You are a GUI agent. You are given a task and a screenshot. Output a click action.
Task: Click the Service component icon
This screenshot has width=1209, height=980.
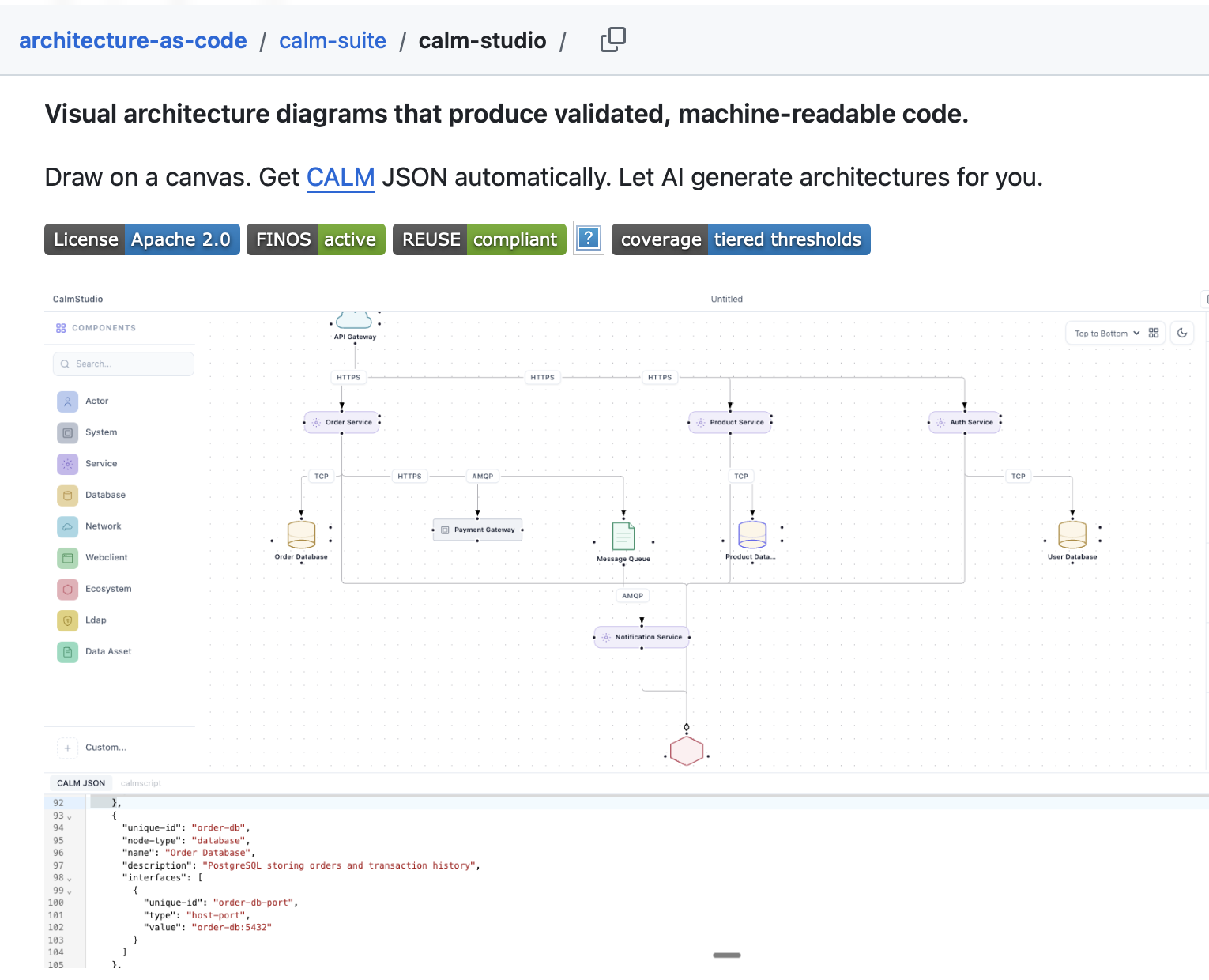pyautogui.click(x=68, y=464)
